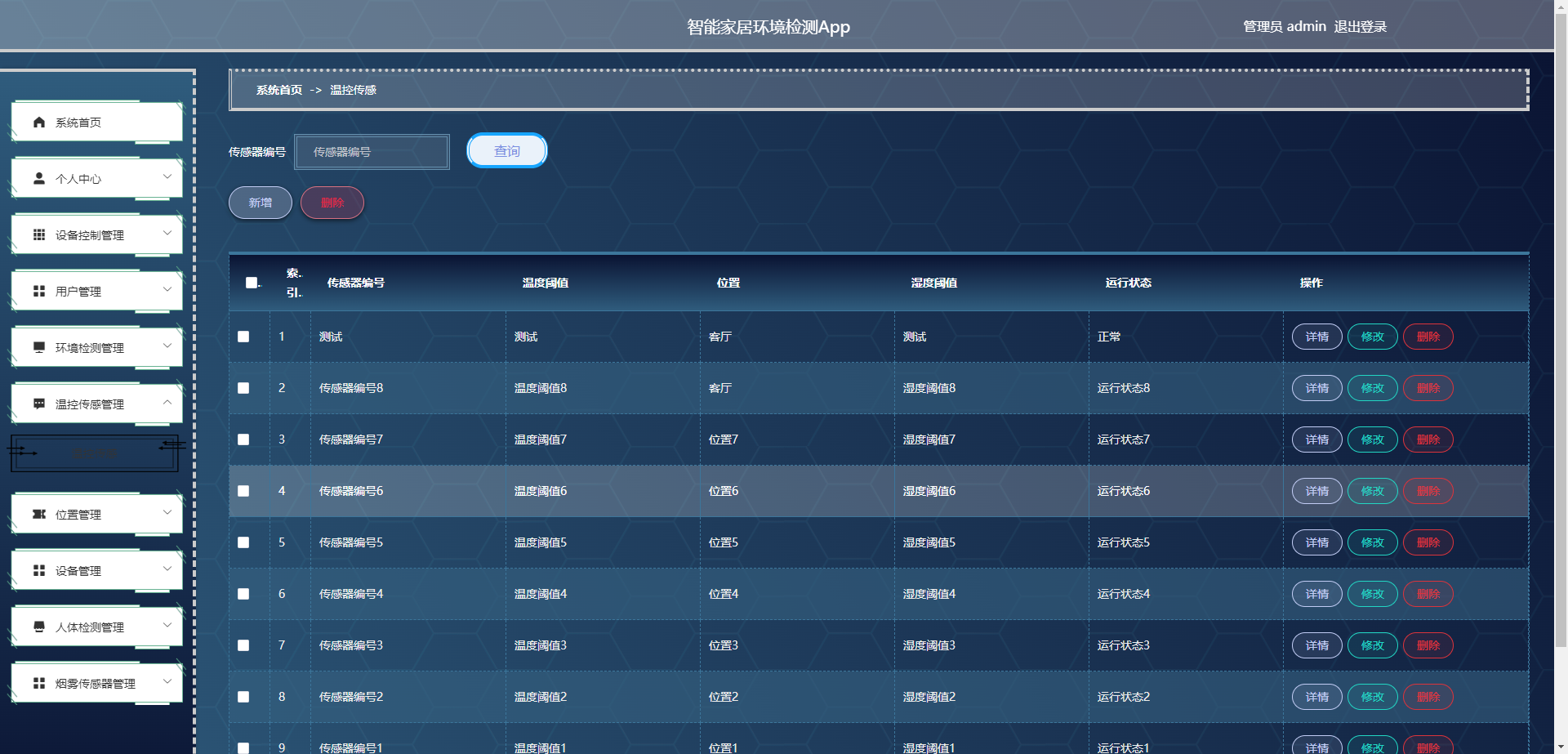Click the 温控传感管理 sensor icon
This screenshot has width=1568, height=754.
(38, 403)
